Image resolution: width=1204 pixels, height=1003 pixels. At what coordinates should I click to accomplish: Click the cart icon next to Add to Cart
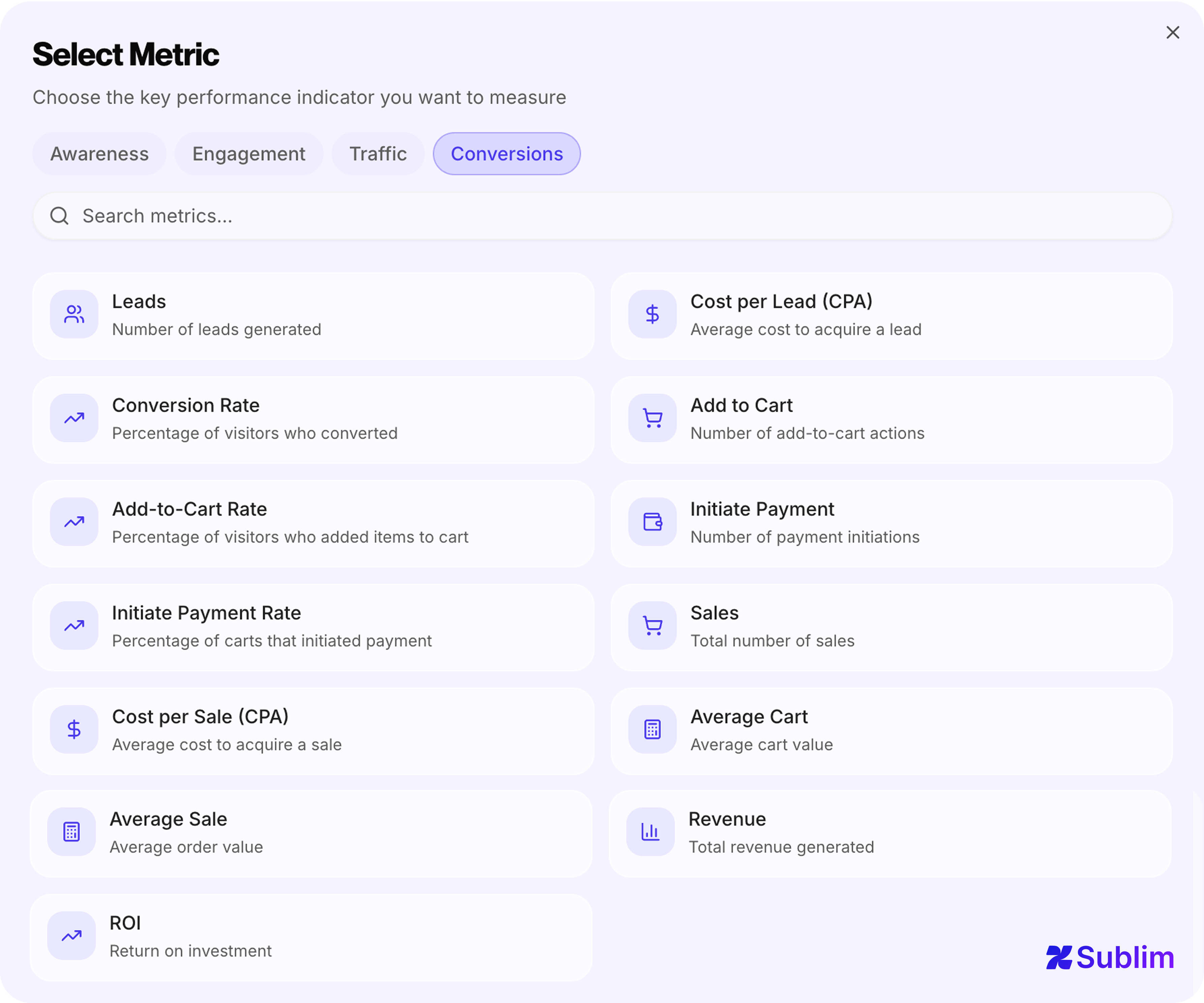[x=653, y=418]
